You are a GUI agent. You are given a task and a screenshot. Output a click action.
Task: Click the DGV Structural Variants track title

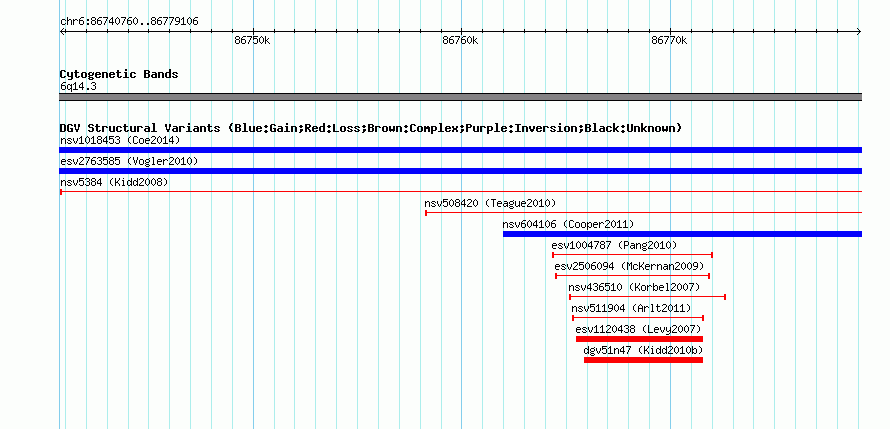coord(371,128)
